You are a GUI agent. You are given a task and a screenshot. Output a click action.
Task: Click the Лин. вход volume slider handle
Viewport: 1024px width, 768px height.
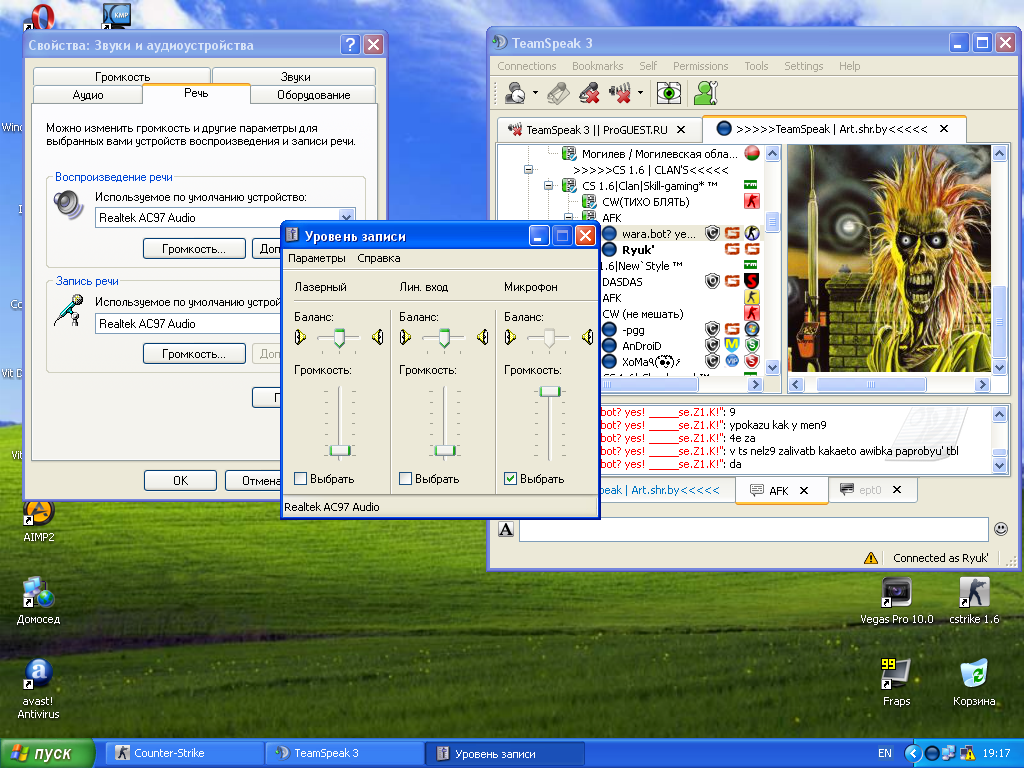tap(445, 450)
